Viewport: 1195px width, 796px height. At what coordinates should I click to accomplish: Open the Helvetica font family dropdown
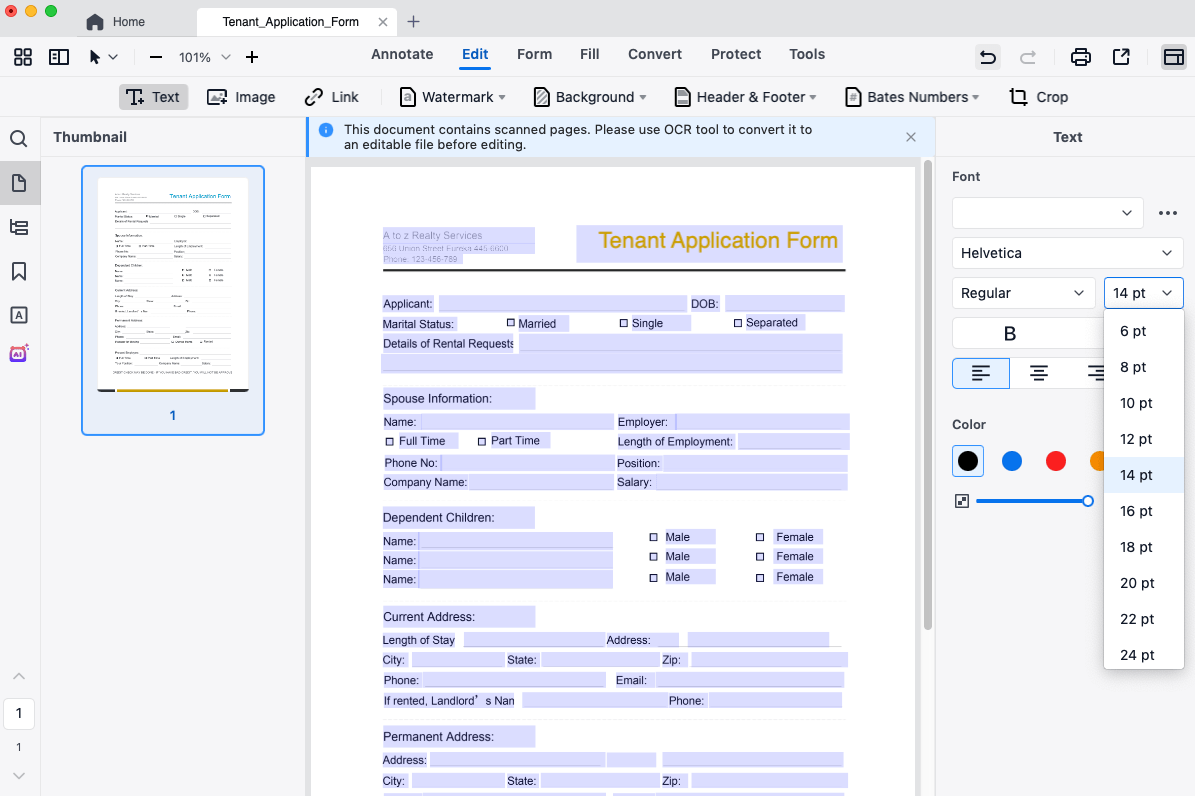point(1067,253)
